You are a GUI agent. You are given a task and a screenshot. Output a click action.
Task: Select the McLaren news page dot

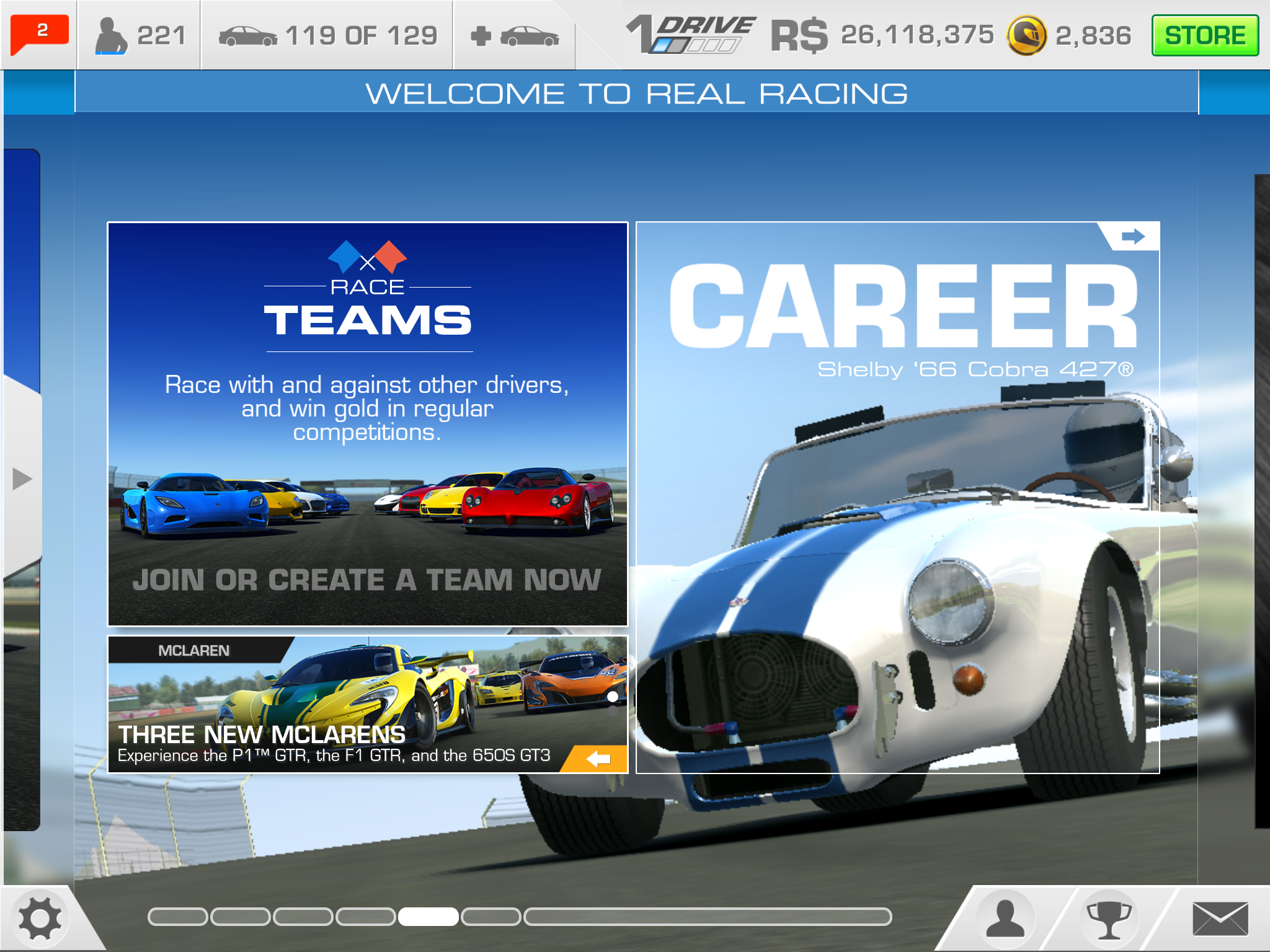[613, 697]
